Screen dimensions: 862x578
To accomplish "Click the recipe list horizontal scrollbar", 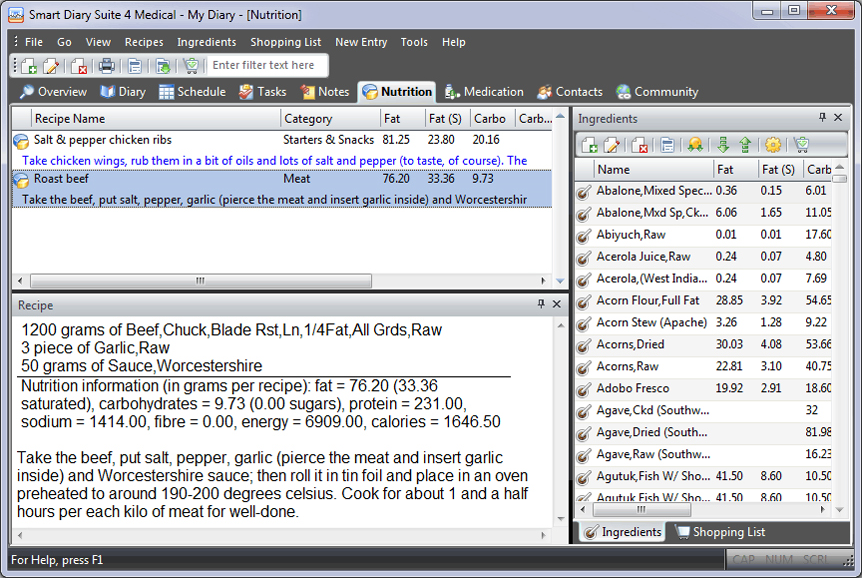I will [x=200, y=281].
